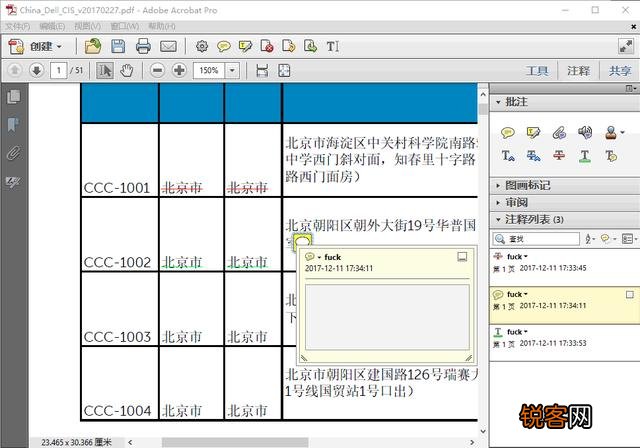Select the Strikethrough text annotation tool
640x448 pixels.
click(559, 156)
